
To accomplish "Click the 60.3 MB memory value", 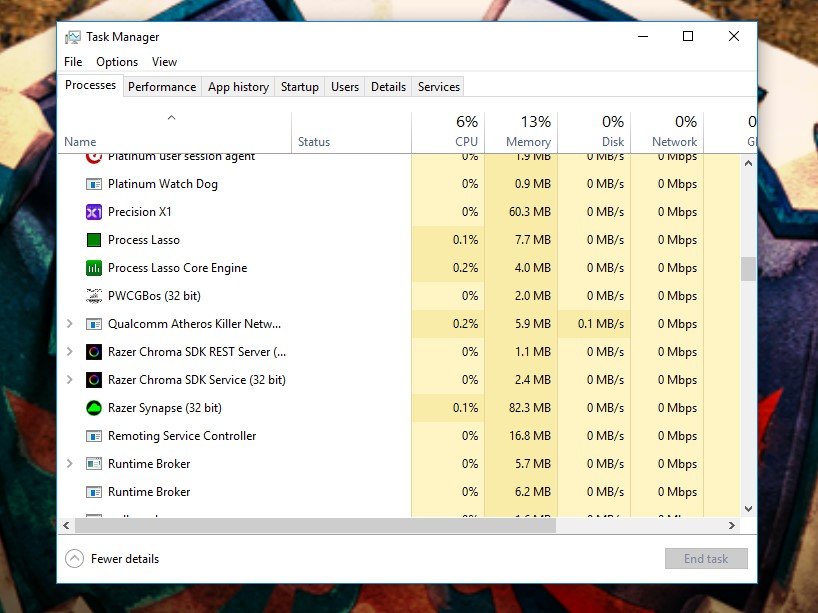I will coord(530,212).
